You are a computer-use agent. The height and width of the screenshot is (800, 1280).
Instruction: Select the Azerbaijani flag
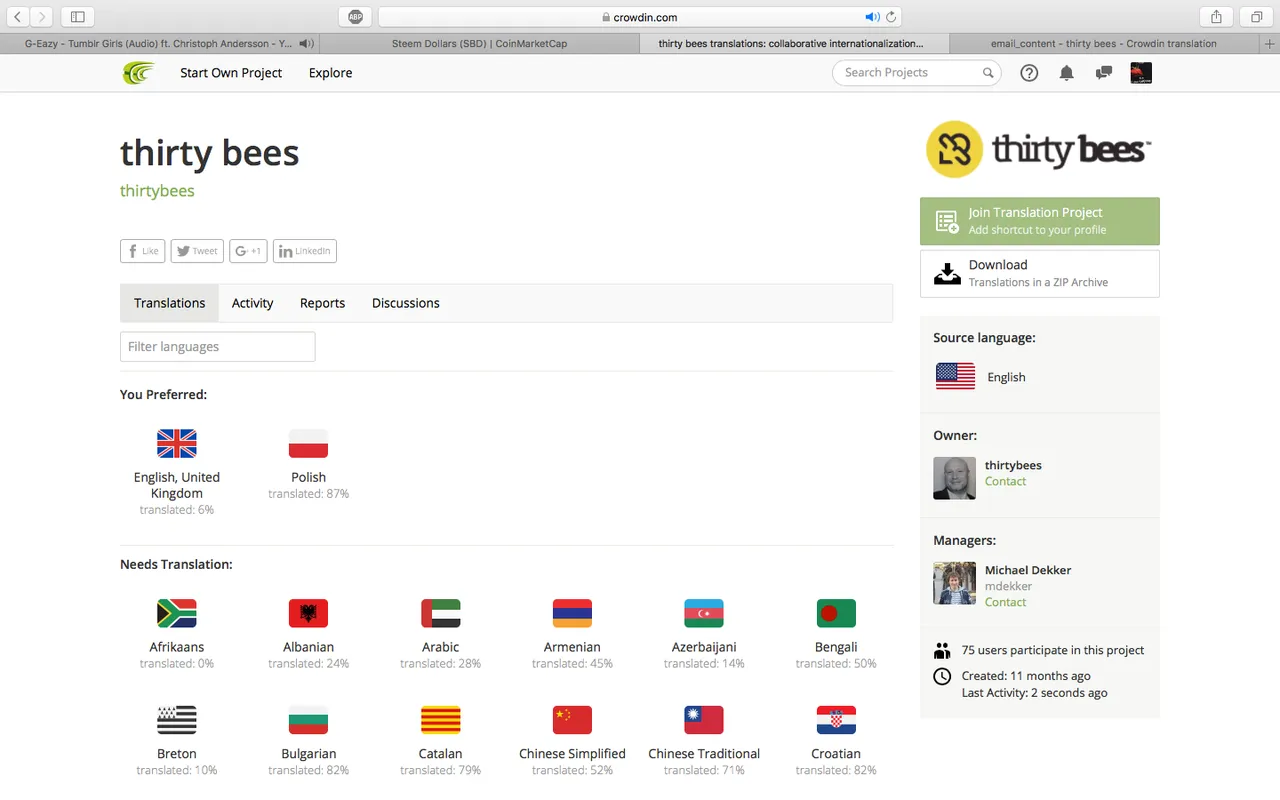[704, 613]
